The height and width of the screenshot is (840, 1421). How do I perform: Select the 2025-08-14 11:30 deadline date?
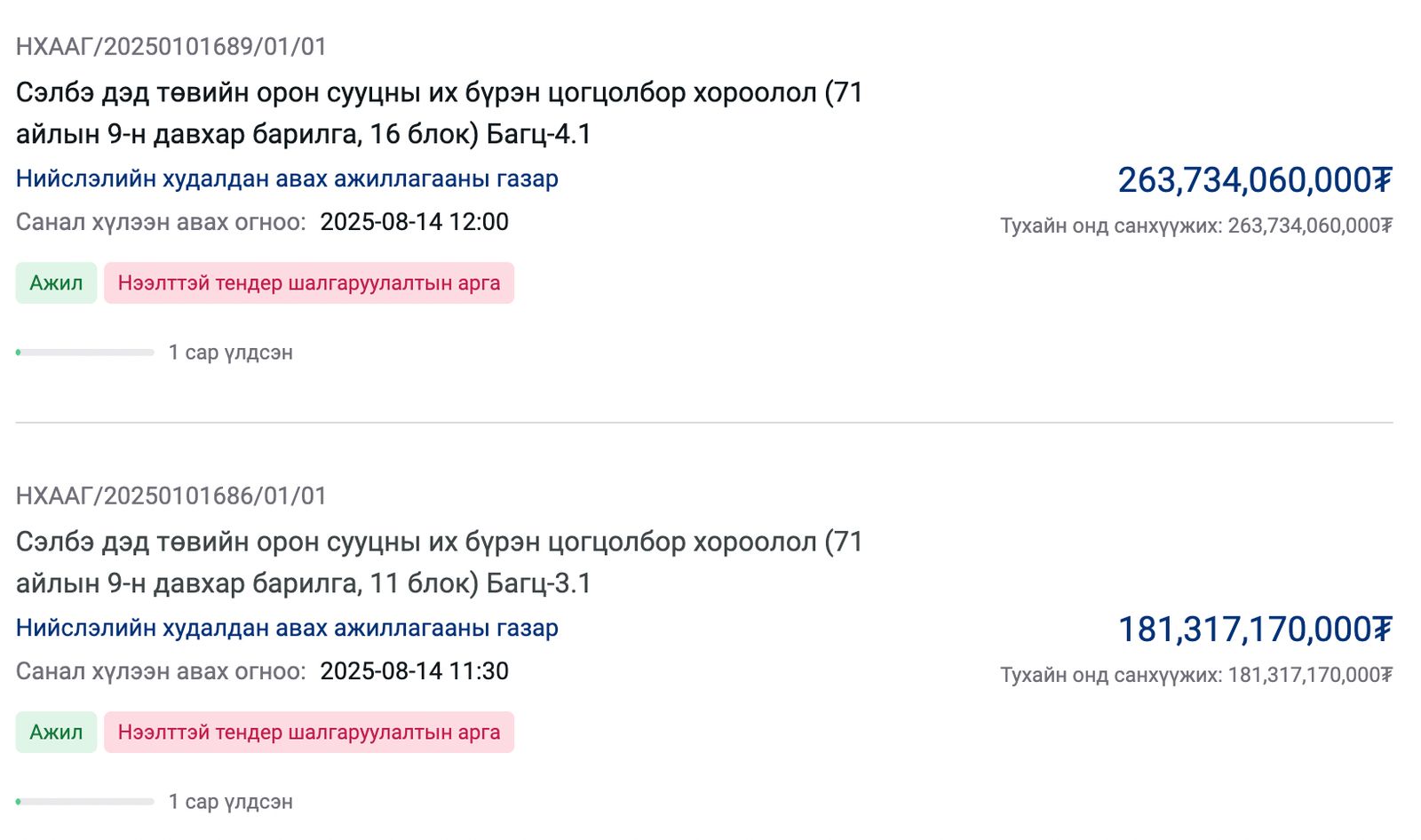(x=415, y=671)
